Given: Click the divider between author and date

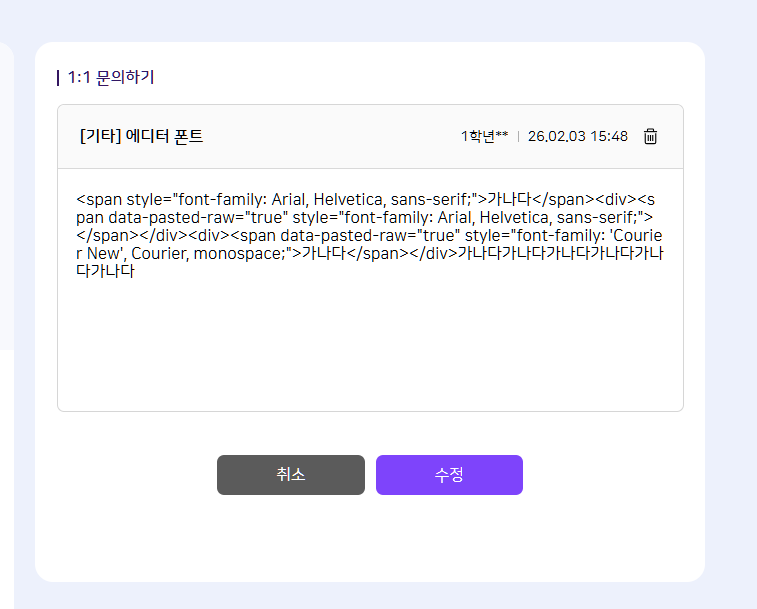Looking at the screenshot, I should [x=518, y=137].
